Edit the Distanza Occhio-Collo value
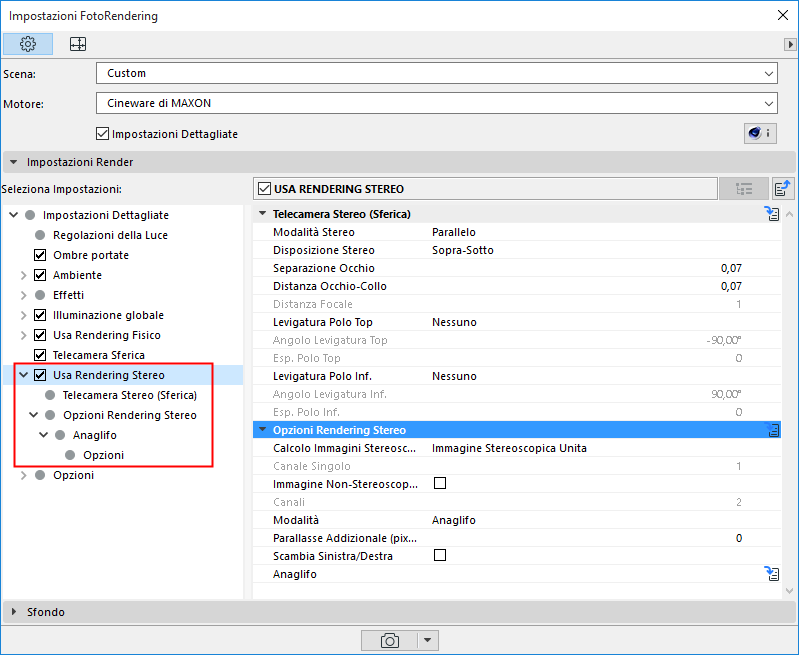 pos(731,286)
